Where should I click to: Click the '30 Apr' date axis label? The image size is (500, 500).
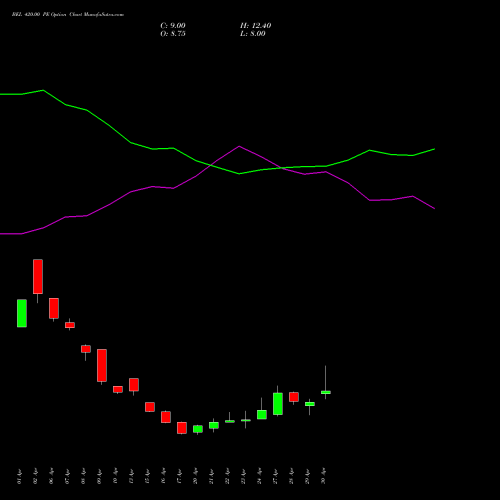pyautogui.click(x=323, y=476)
